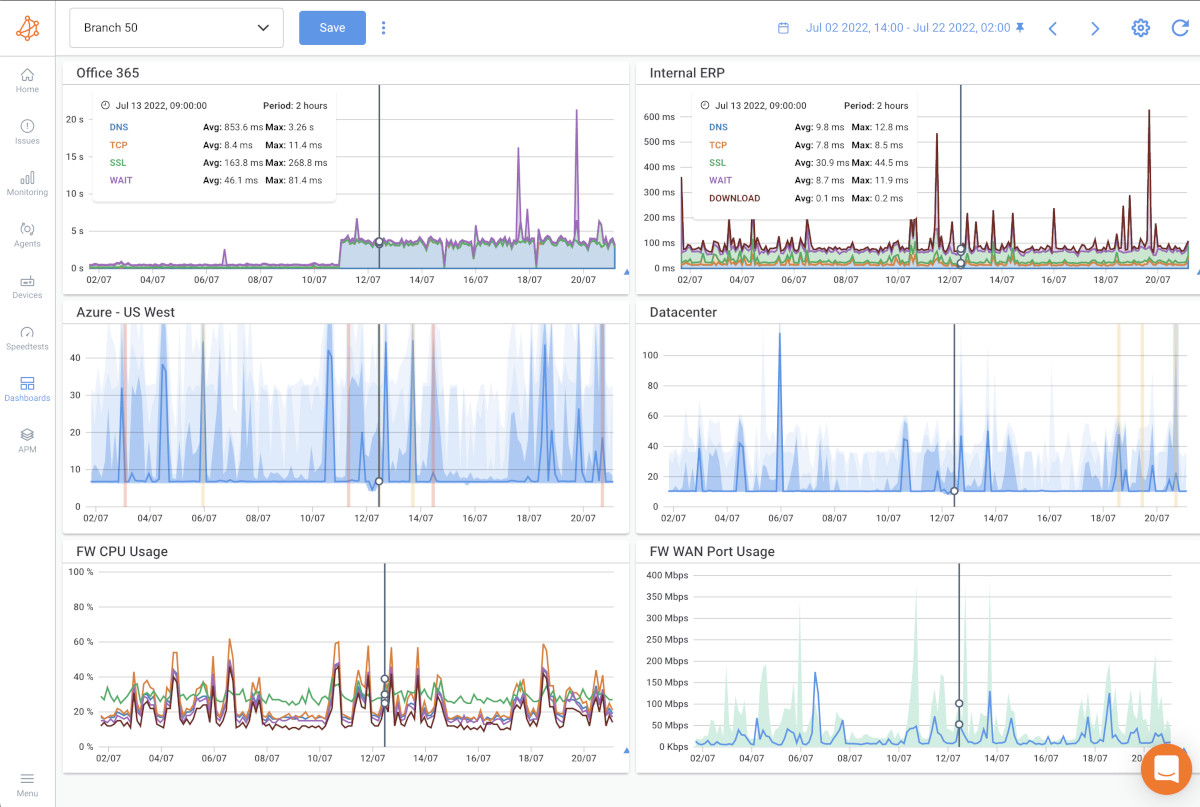The image size is (1200, 807).
Task: View the Issues section
Action: (x=27, y=131)
